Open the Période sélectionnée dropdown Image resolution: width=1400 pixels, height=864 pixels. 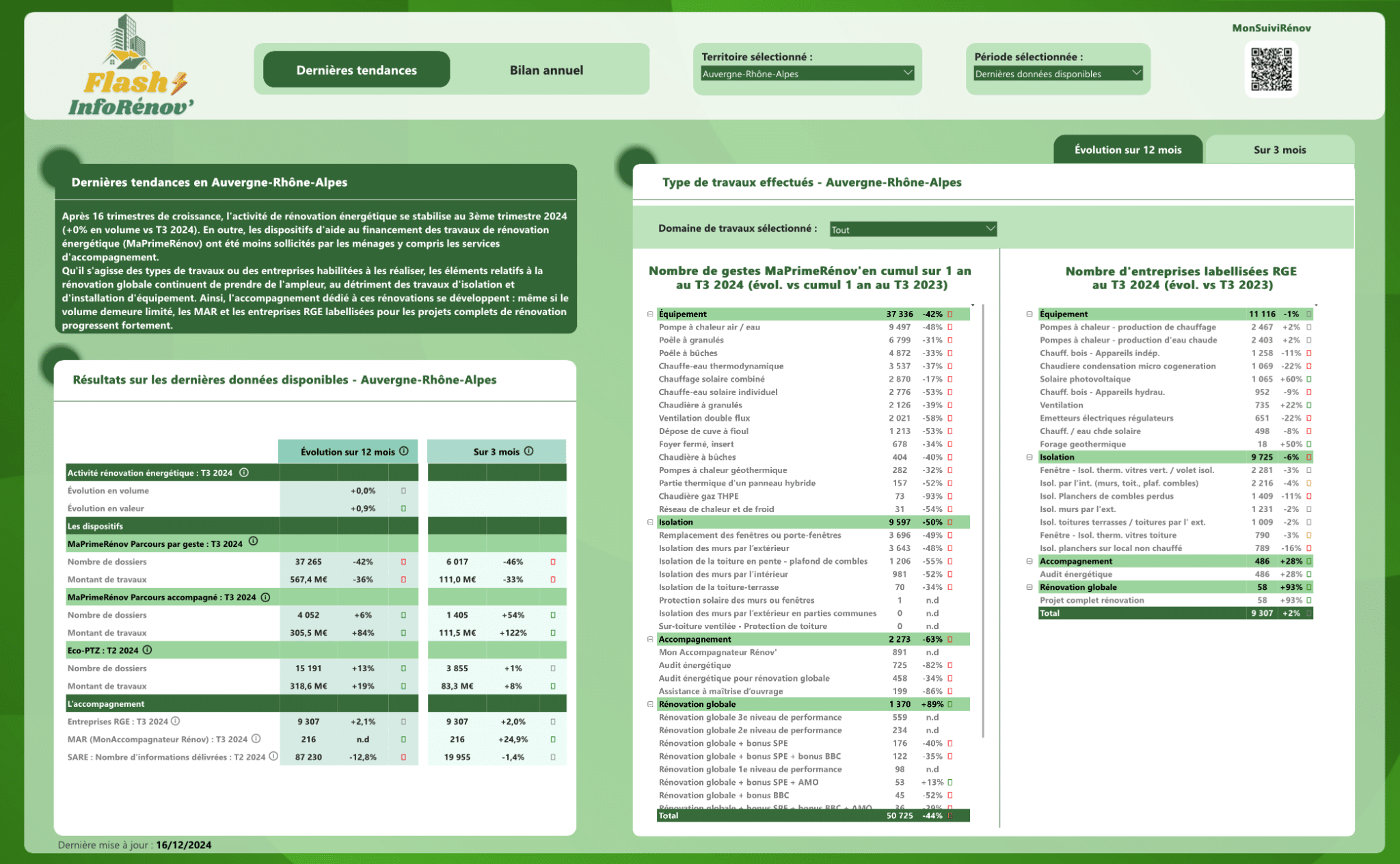[x=1058, y=73]
